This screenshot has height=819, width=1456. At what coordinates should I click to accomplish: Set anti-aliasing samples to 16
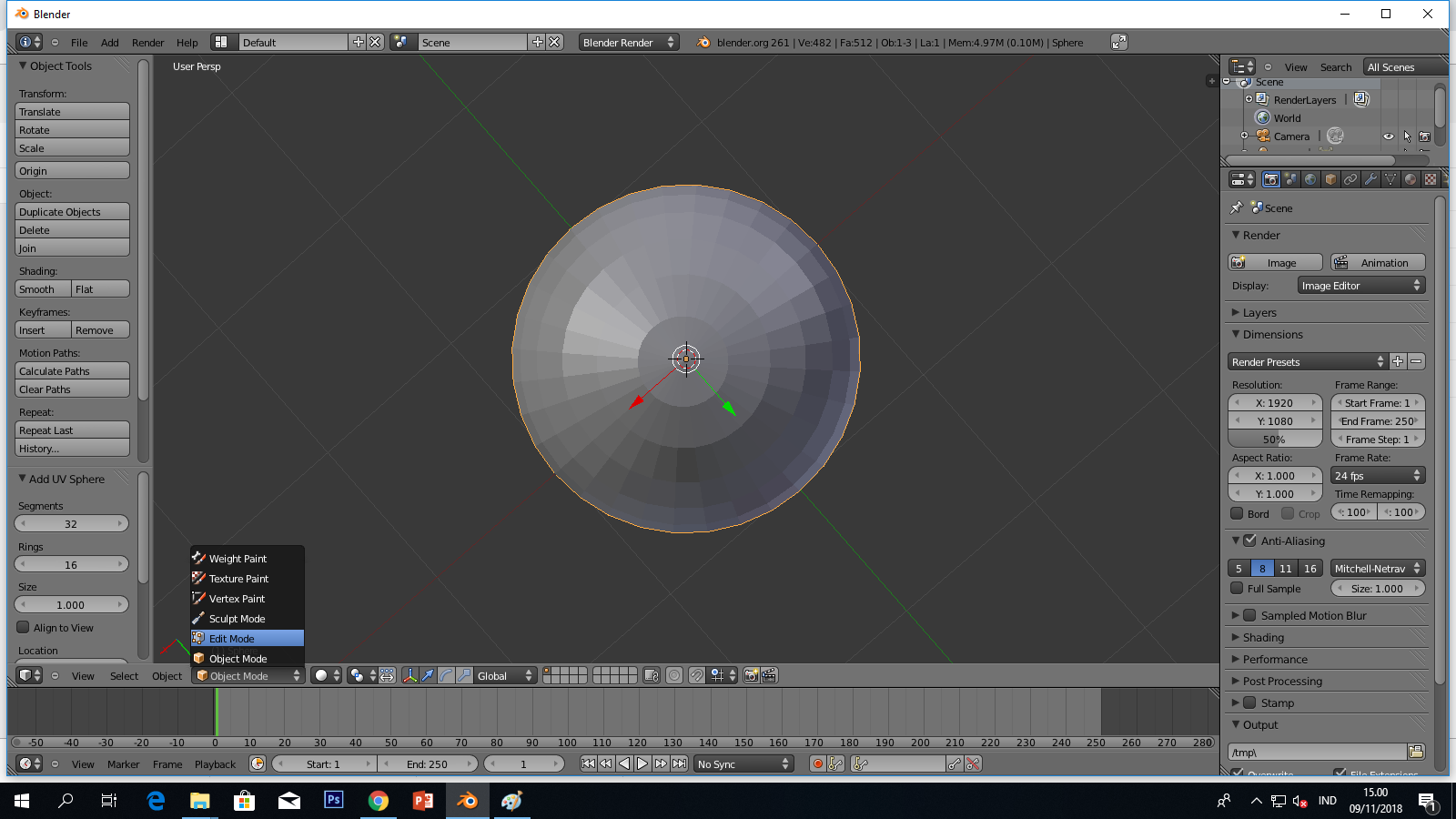[1310, 568]
